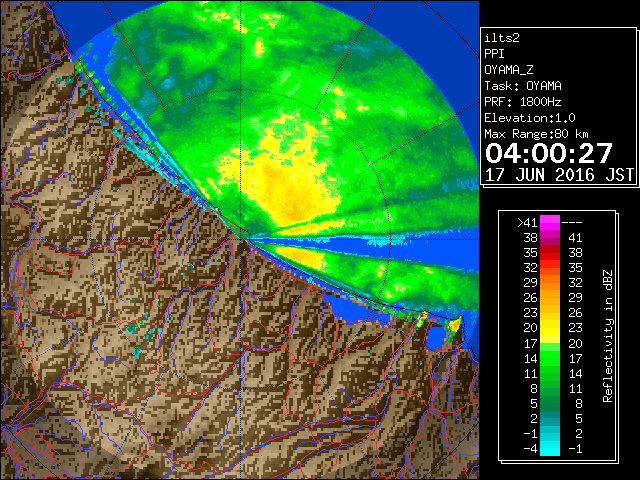Image resolution: width=640 pixels, height=480 pixels.
Task: Click the "ilts2" label in info box
Action: pyautogui.click(x=502, y=38)
